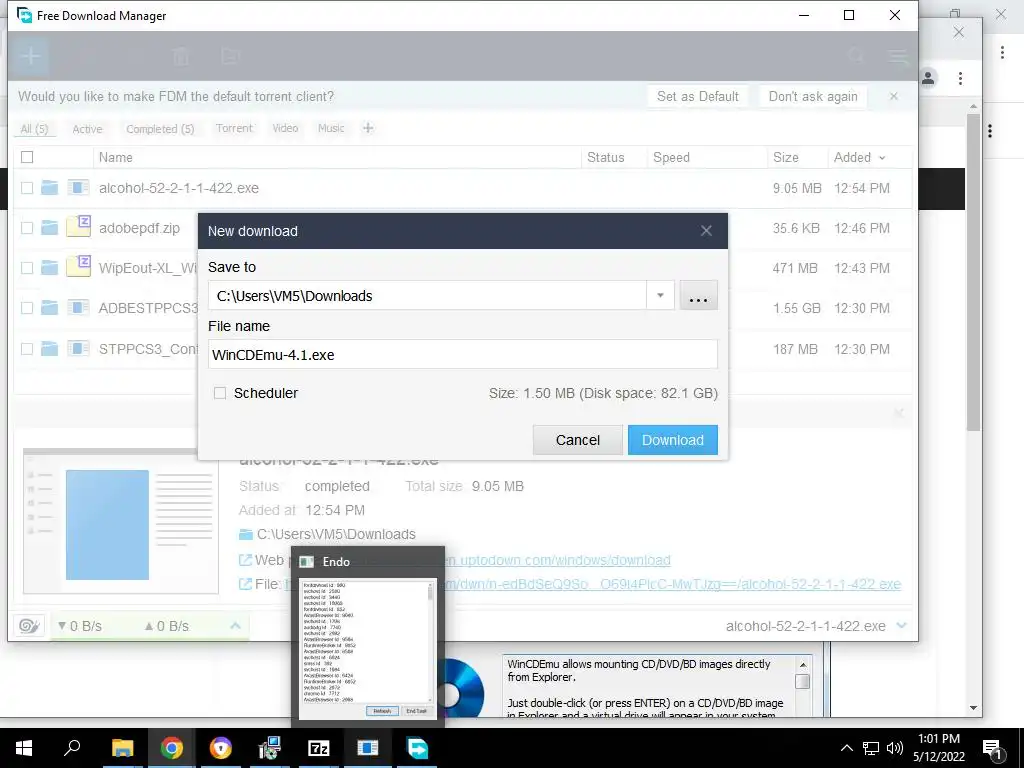Select the All (5) tab
1024x768 pixels.
35,129
